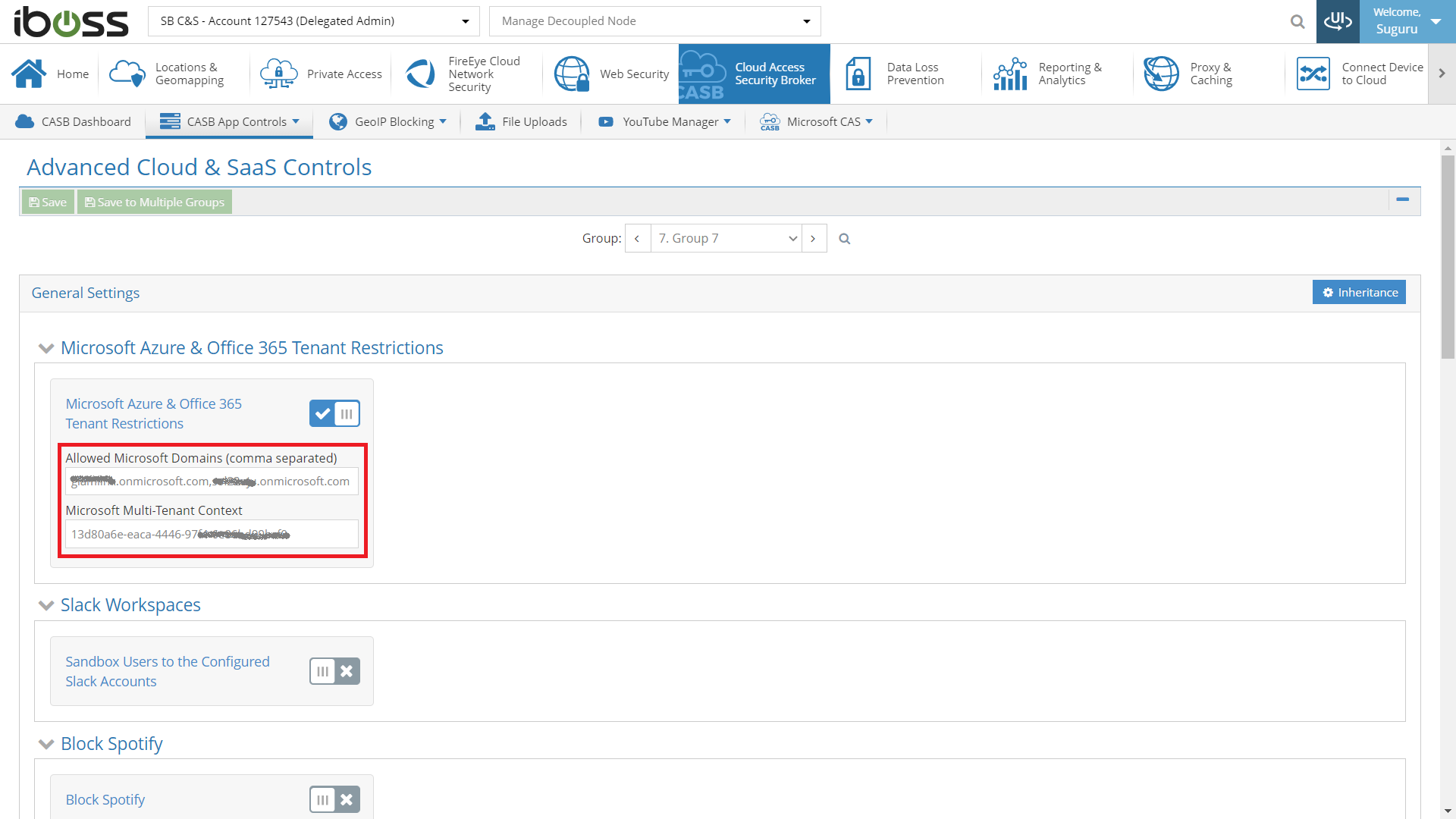Click the Block Spotify option label

[105, 799]
